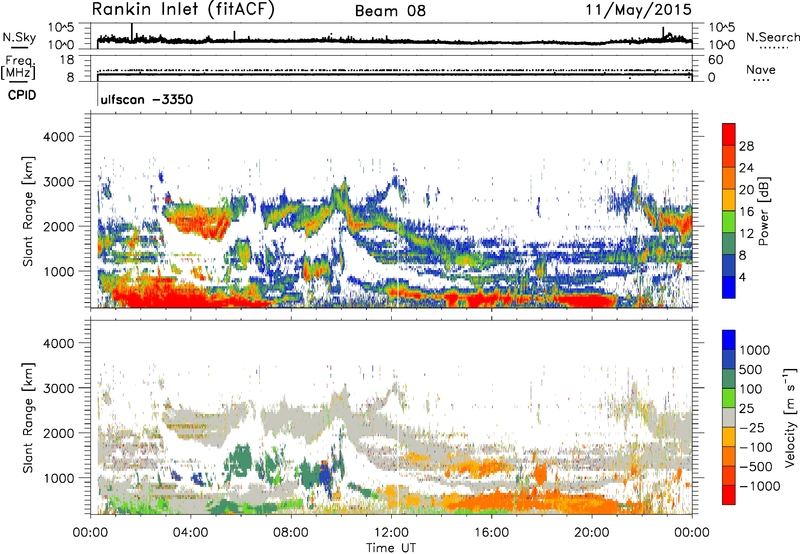800x554 pixels.
Task: Select the "4000" tick in velocity panel
Action: pyautogui.click(x=59, y=343)
